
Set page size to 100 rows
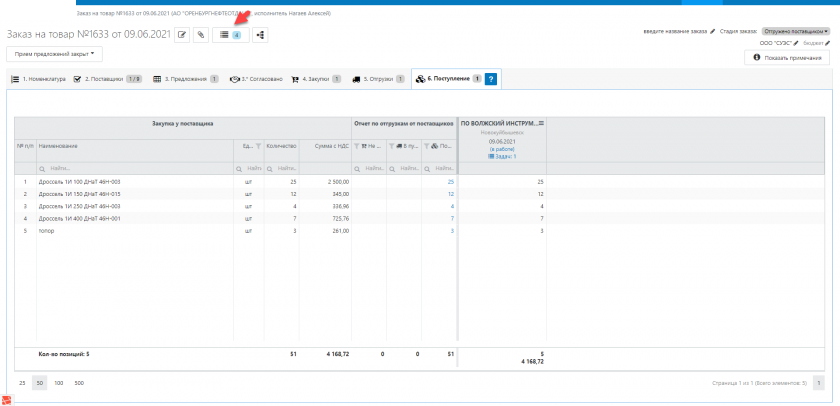[59, 383]
